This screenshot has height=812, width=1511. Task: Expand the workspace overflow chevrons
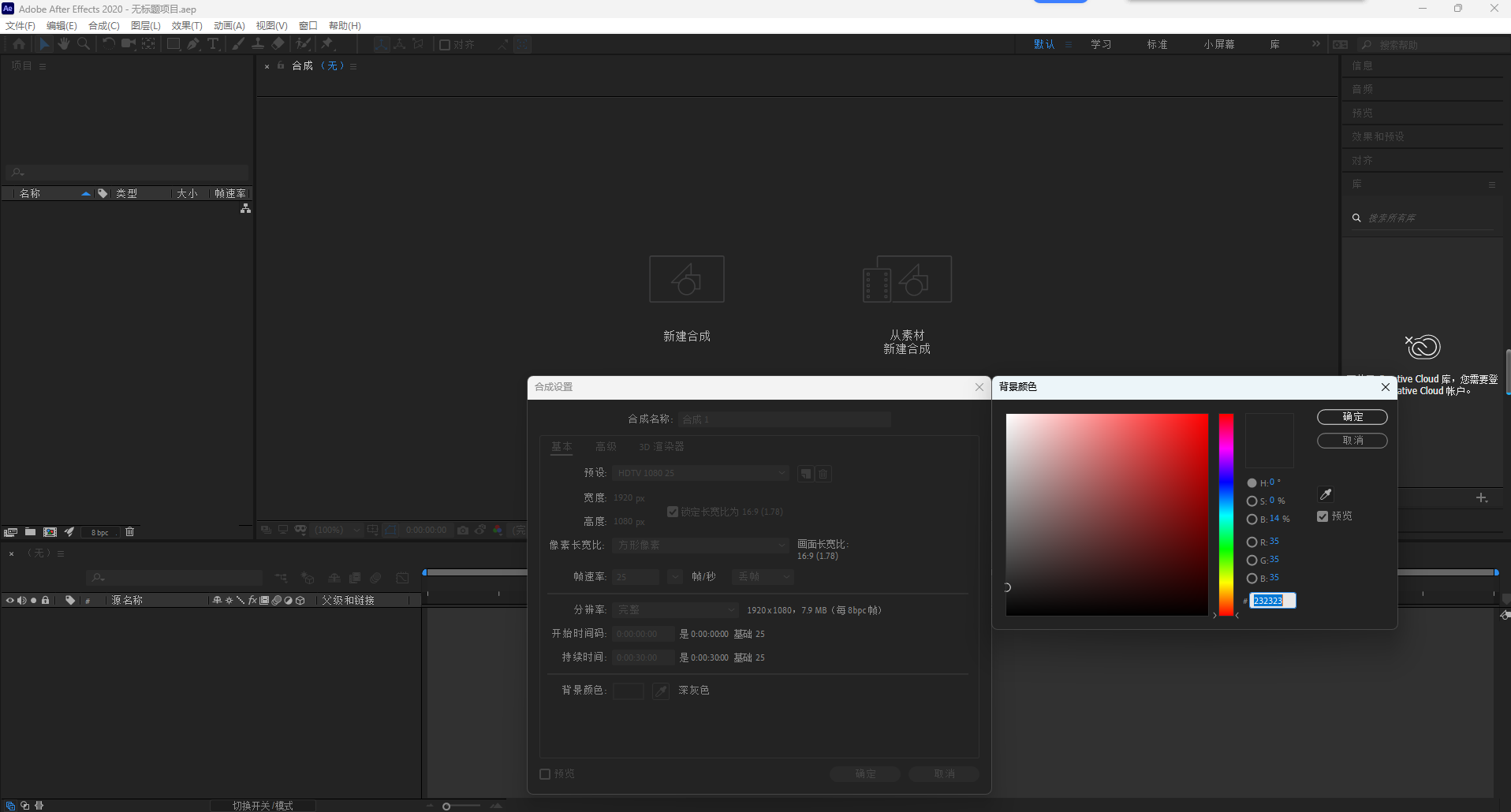pos(1315,44)
